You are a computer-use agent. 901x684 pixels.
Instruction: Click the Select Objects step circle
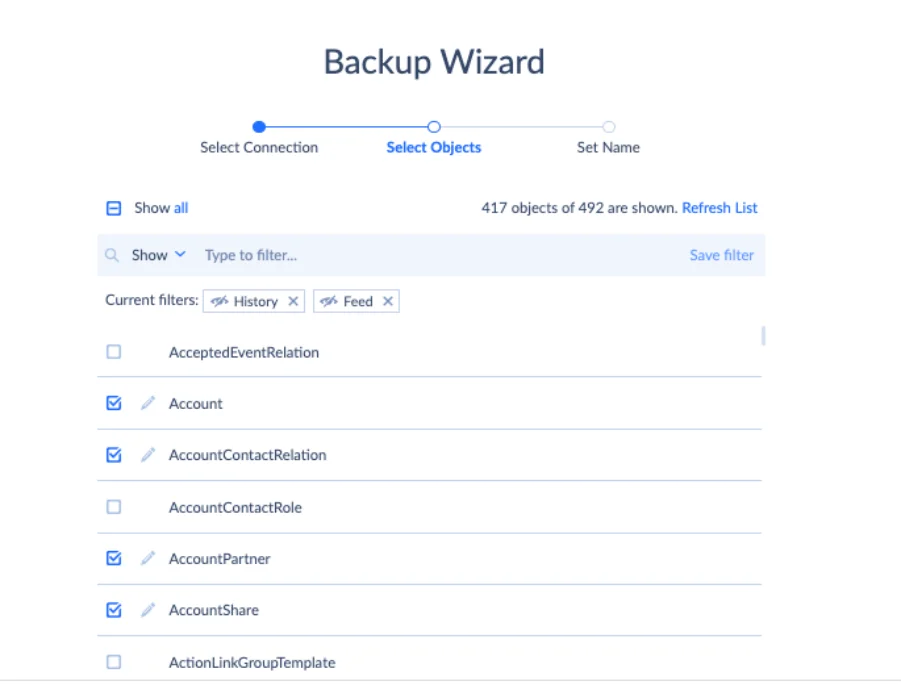434,126
